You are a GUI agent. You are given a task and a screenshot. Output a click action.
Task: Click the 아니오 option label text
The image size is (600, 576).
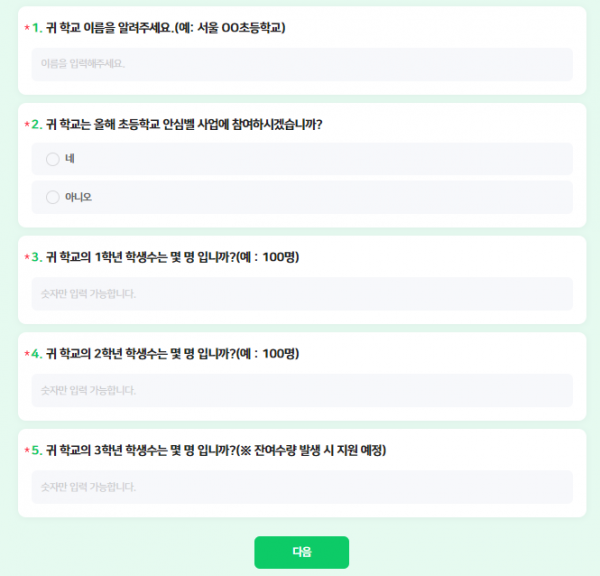point(78,197)
